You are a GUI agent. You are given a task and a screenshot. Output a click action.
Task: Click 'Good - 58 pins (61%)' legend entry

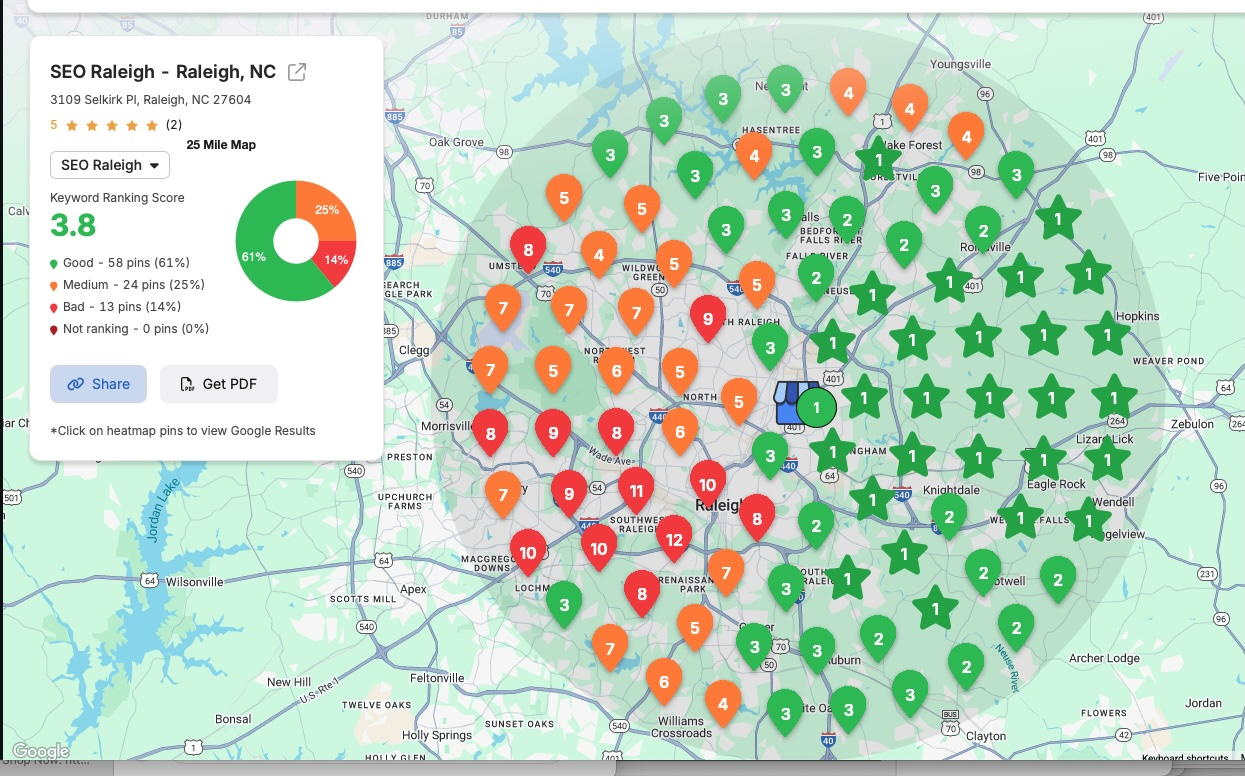120,263
